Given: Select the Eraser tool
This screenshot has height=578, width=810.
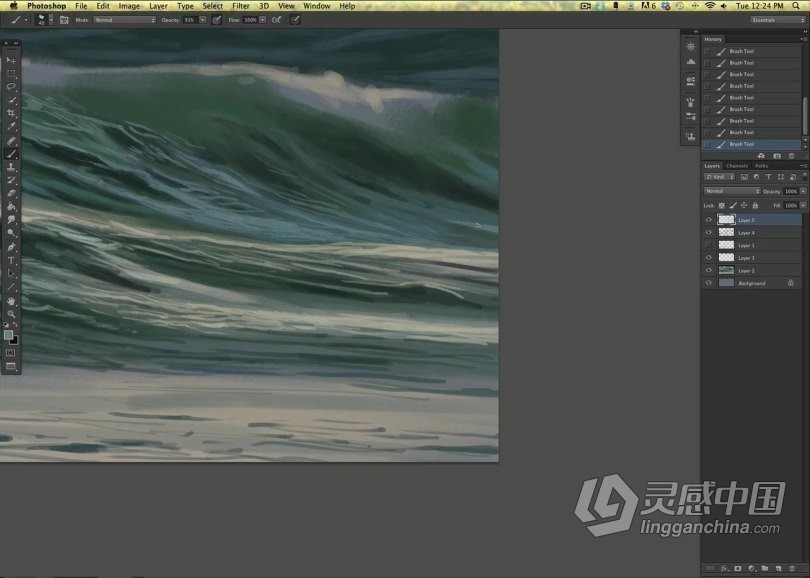Looking at the screenshot, I should click(11, 193).
